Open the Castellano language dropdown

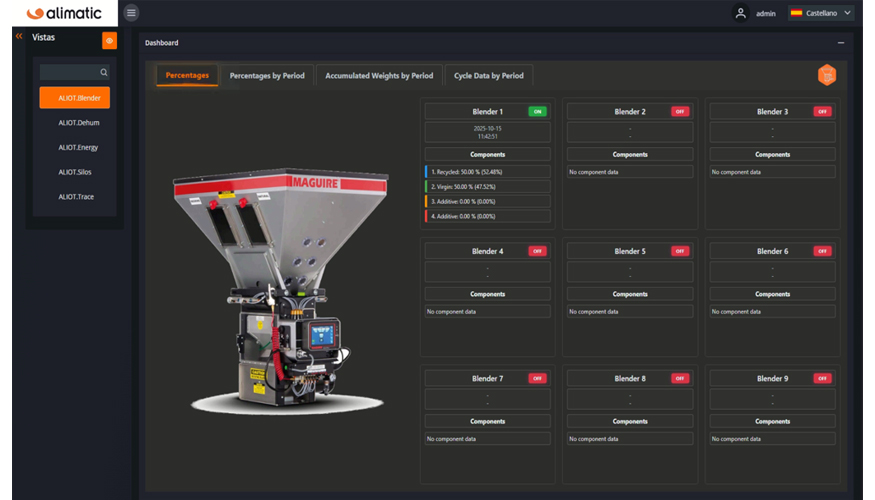click(821, 13)
